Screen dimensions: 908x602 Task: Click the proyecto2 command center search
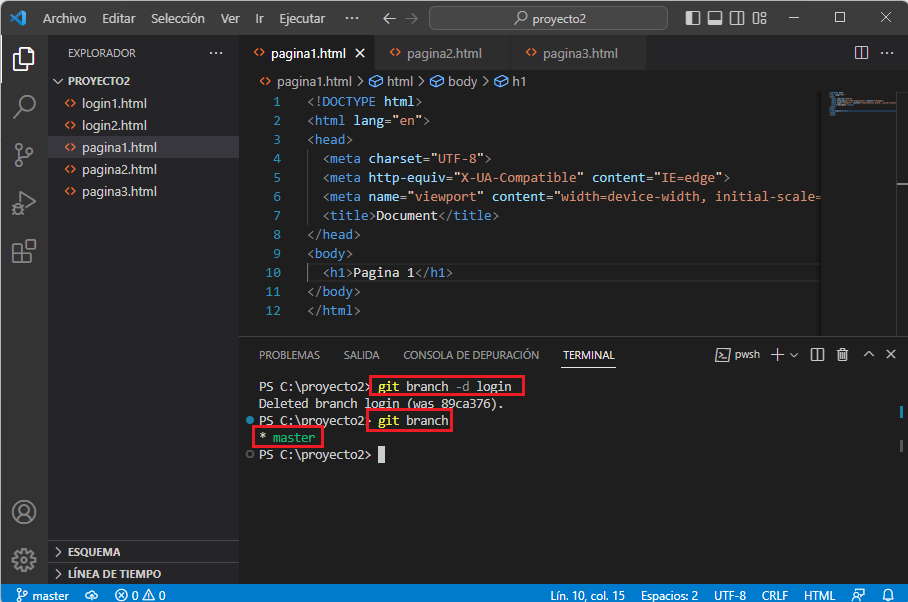pyautogui.click(x=548, y=19)
